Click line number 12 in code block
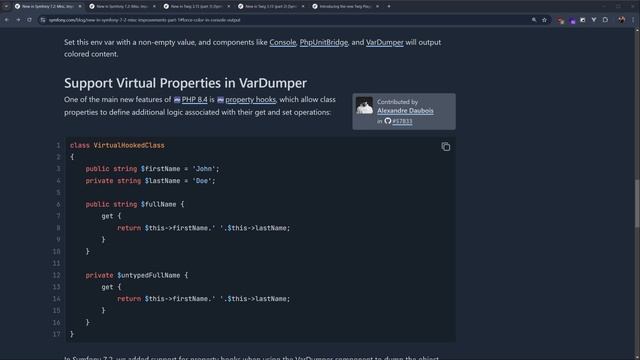The image size is (640, 360). pyautogui.click(x=56, y=275)
